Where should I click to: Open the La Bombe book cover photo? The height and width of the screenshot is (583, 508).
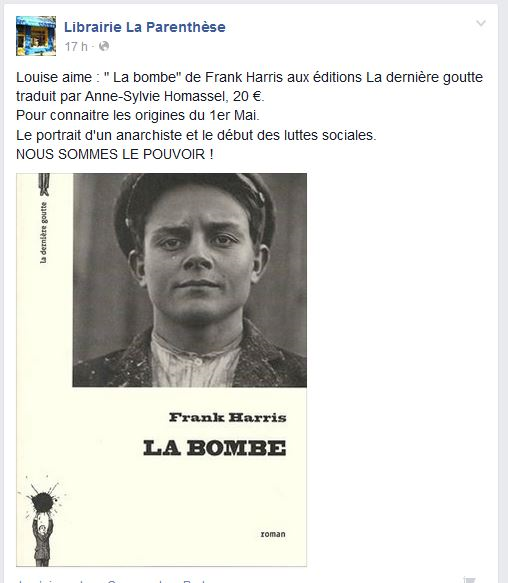tap(161, 370)
